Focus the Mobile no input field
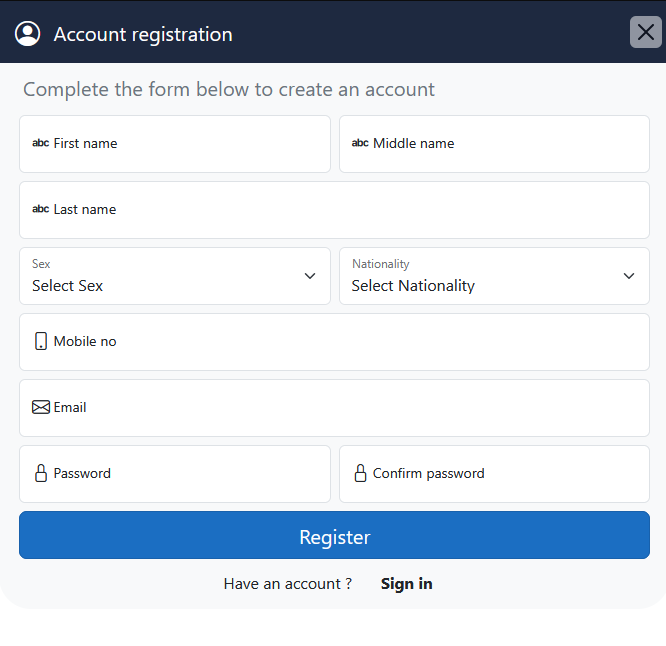 350,342
